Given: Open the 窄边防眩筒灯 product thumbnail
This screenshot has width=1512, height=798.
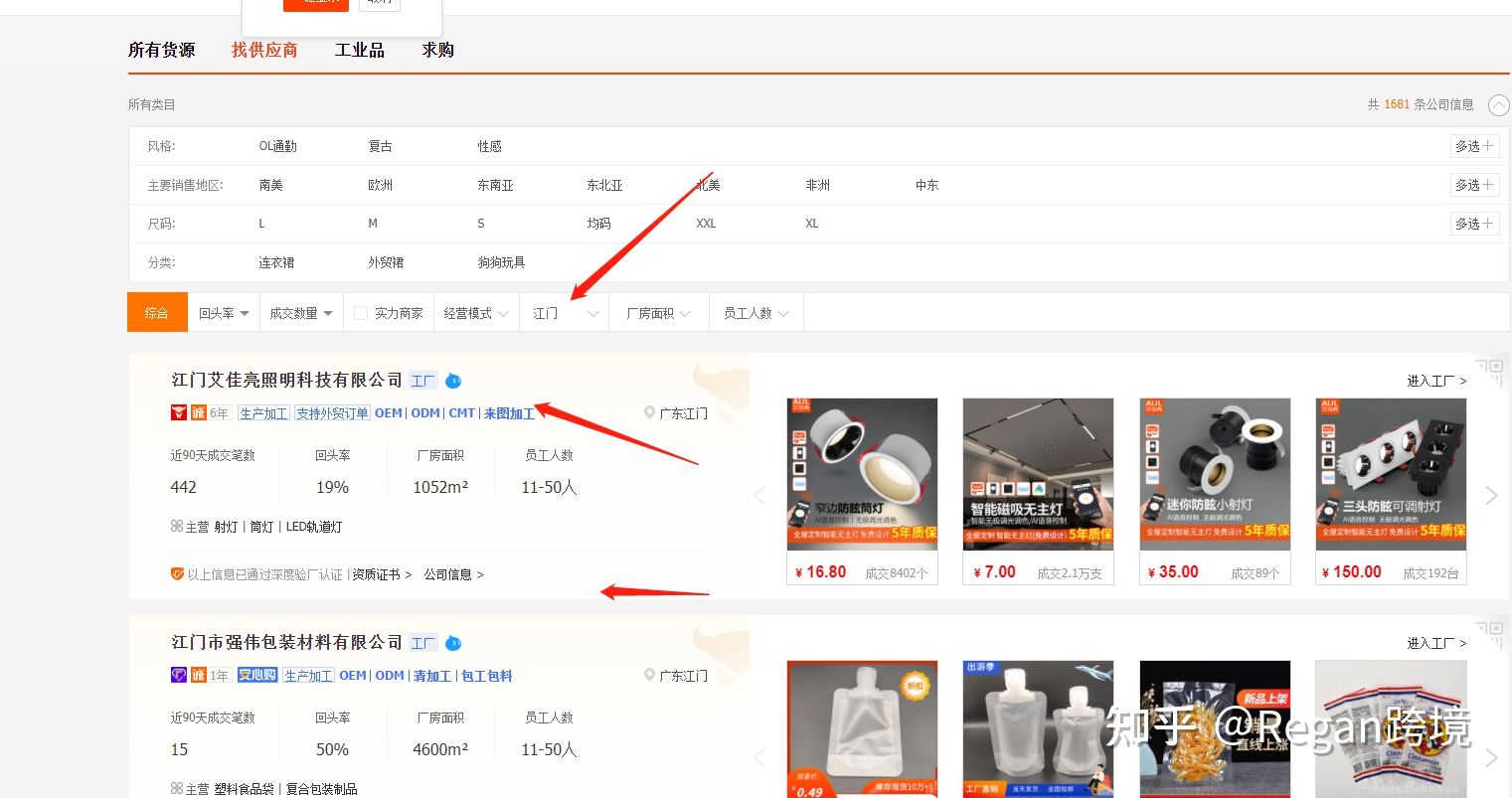Looking at the screenshot, I should pos(862,474).
